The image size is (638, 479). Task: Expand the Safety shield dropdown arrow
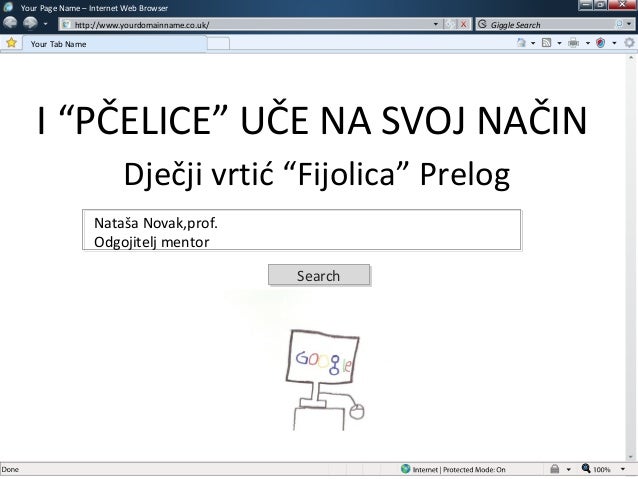(614, 43)
